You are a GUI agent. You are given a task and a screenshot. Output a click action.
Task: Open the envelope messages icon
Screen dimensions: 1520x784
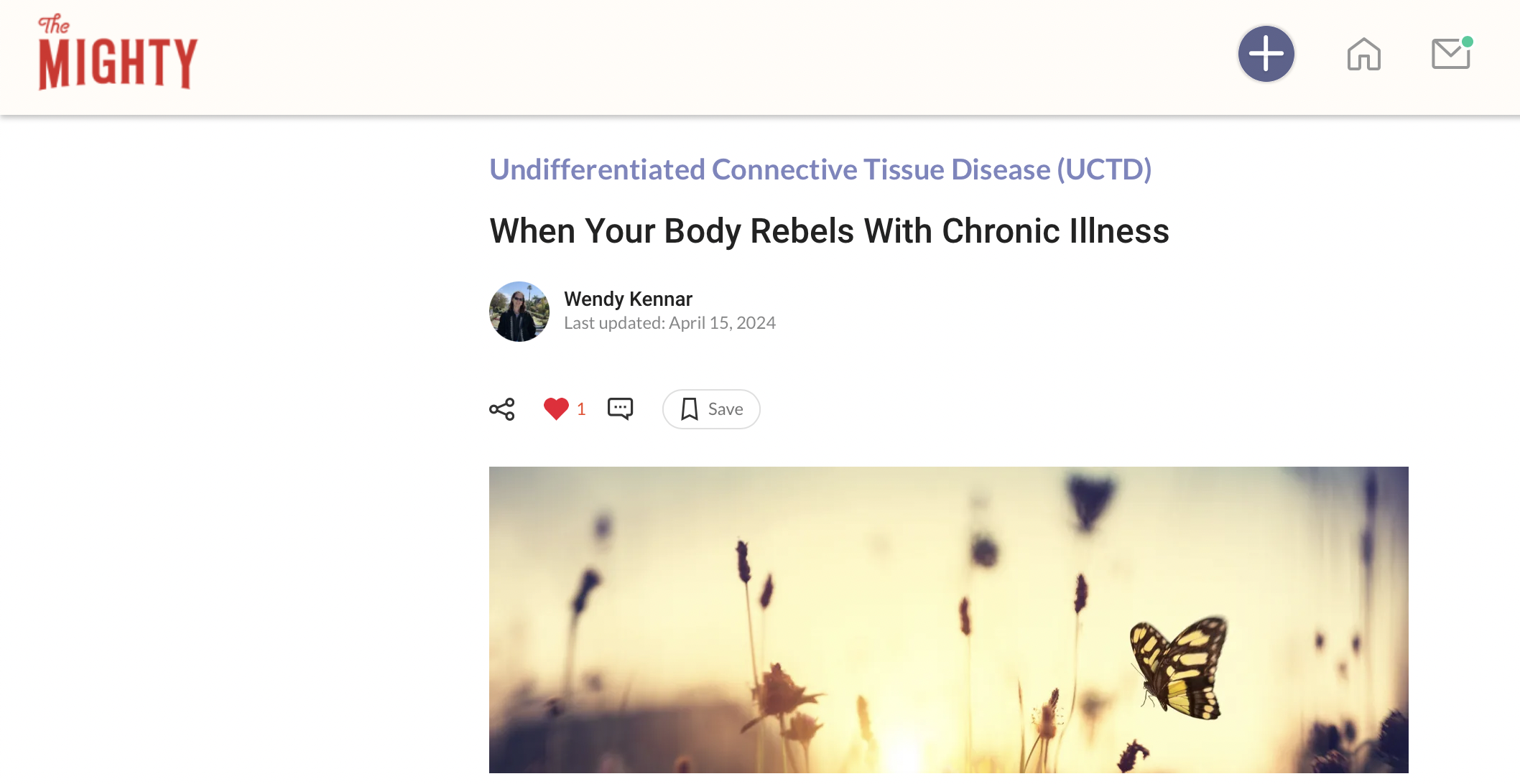(x=1450, y=55)
